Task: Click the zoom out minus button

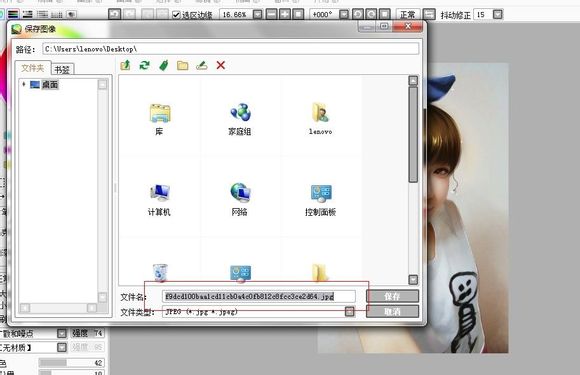Action: pyautogui.click(x=272, y=14)
